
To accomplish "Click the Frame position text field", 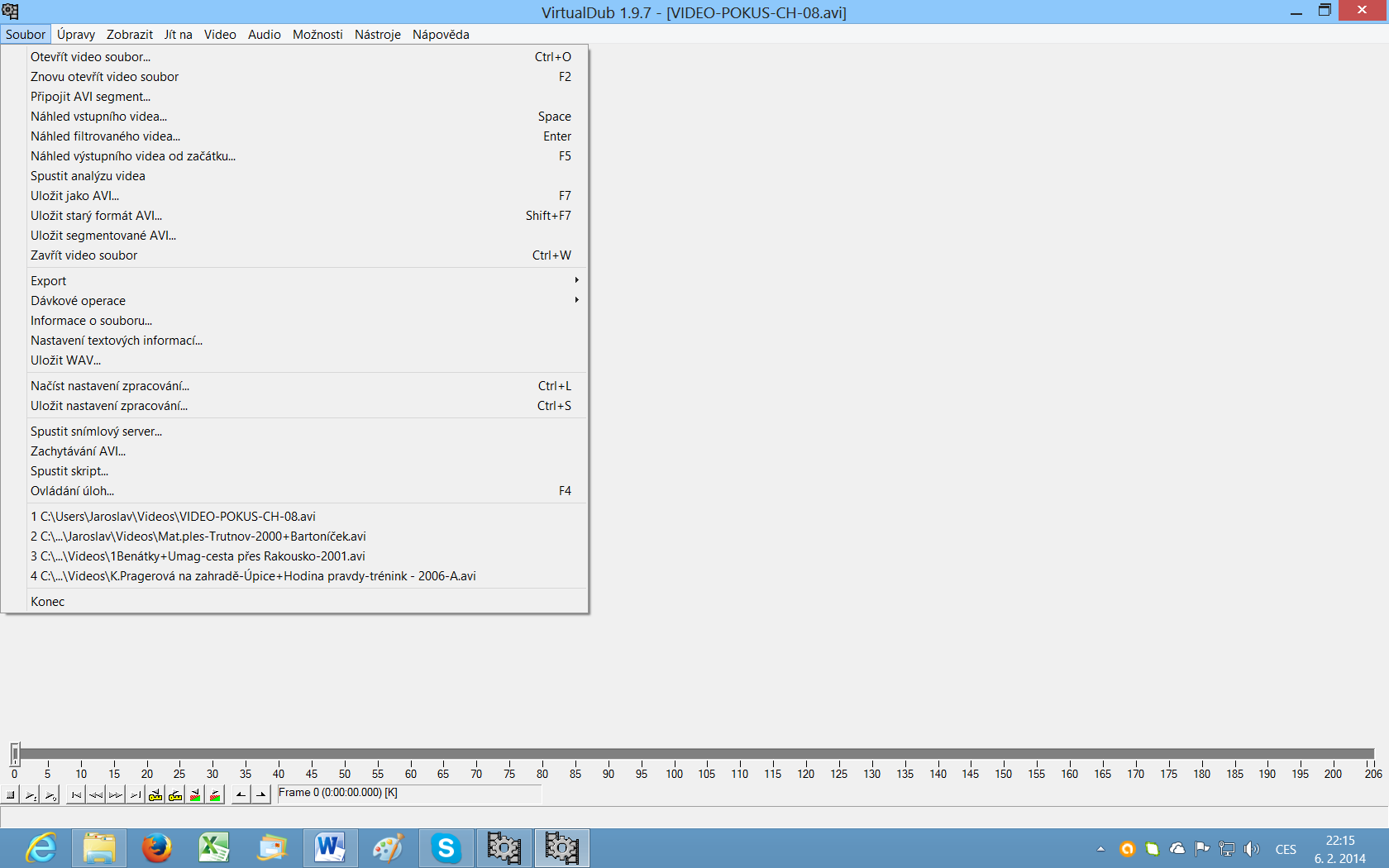I will click(409, 794).
